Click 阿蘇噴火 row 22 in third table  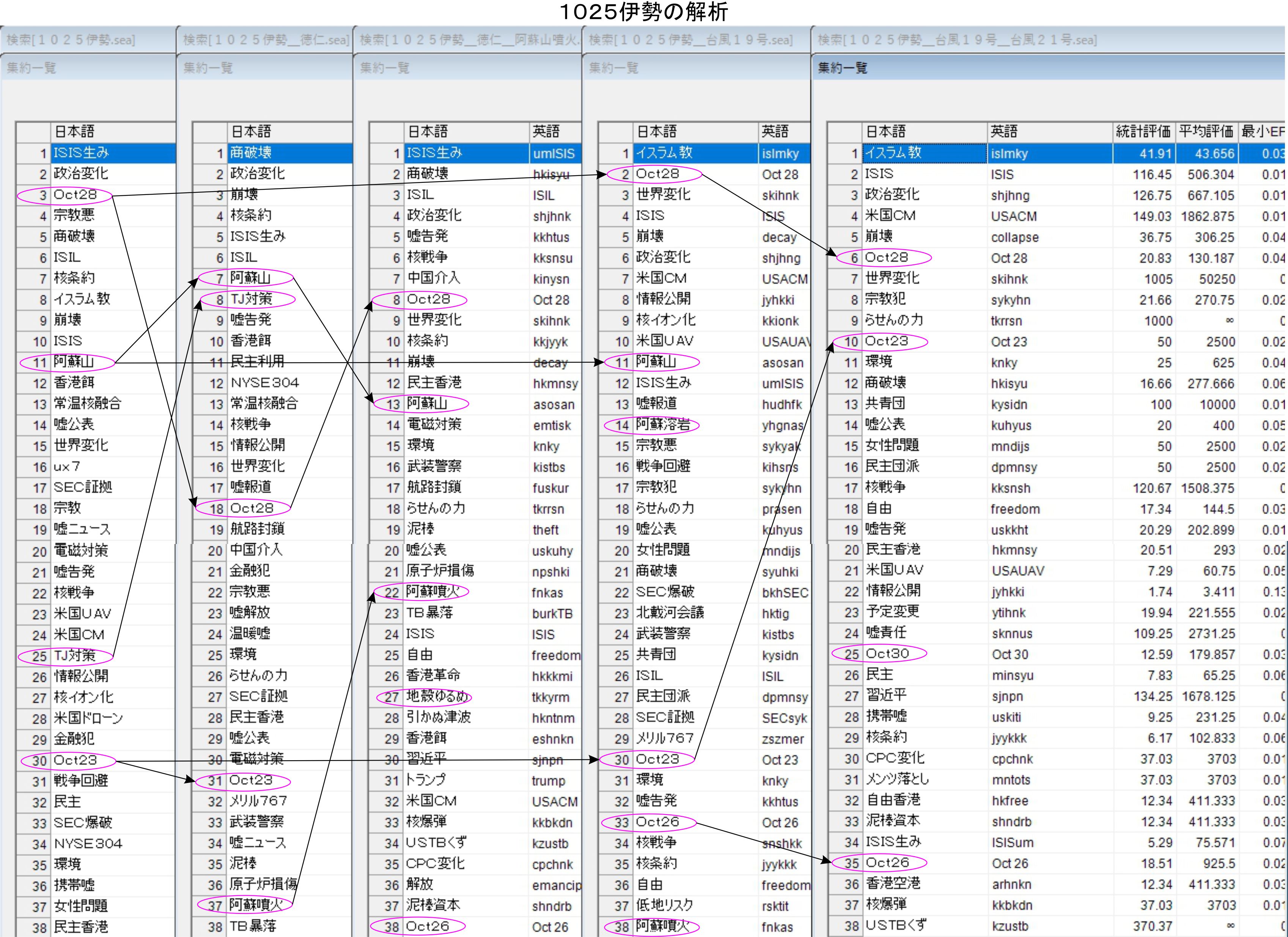coord(432,592)
